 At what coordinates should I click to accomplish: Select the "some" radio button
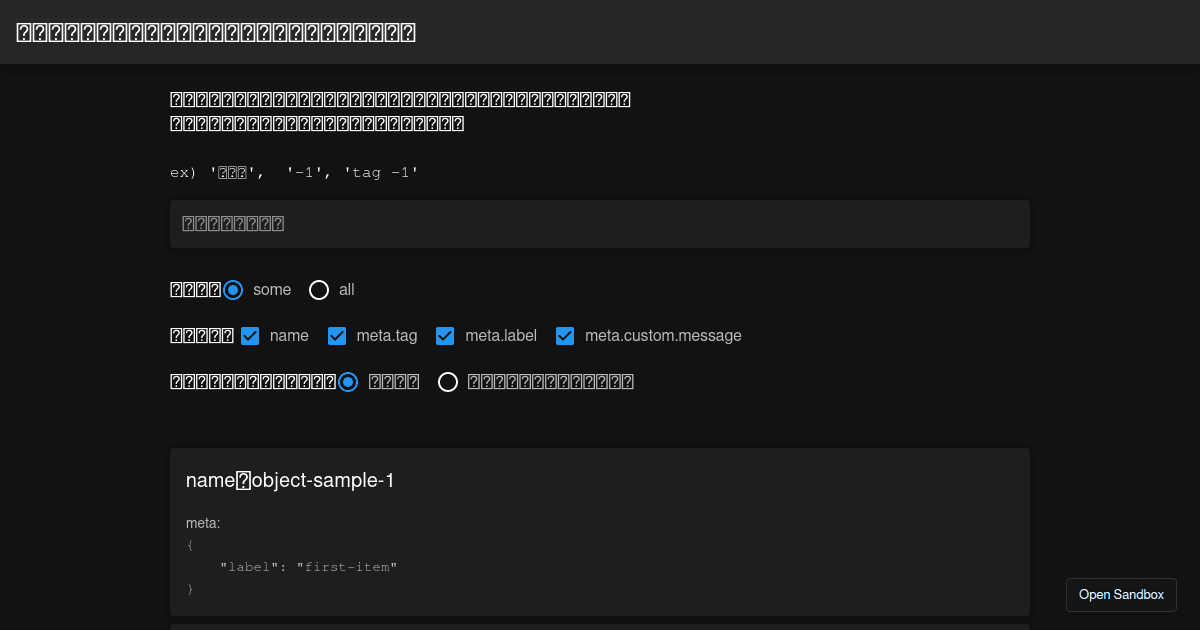click(233, 290)
